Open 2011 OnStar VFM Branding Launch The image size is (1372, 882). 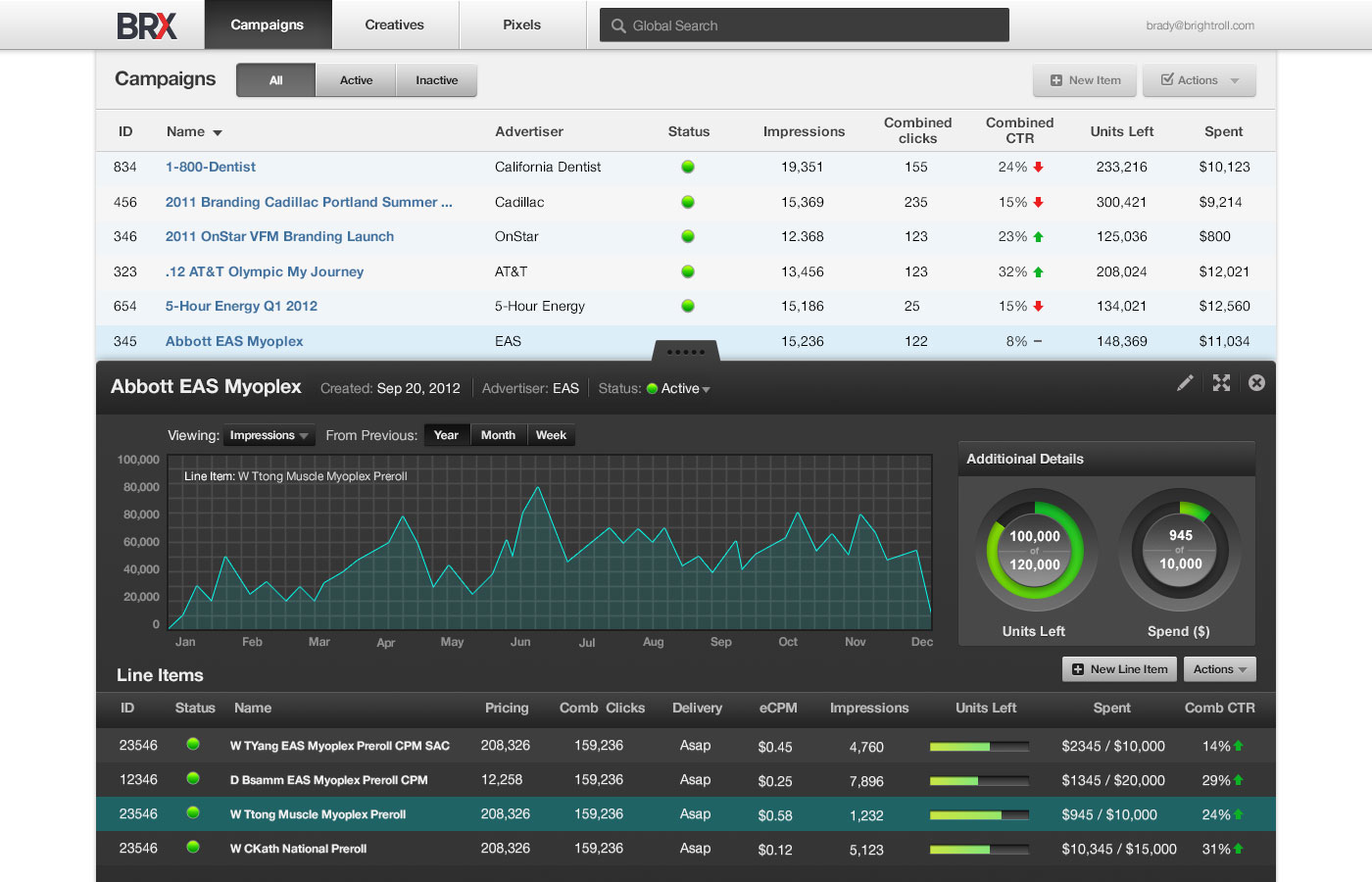tap(279, 236)
